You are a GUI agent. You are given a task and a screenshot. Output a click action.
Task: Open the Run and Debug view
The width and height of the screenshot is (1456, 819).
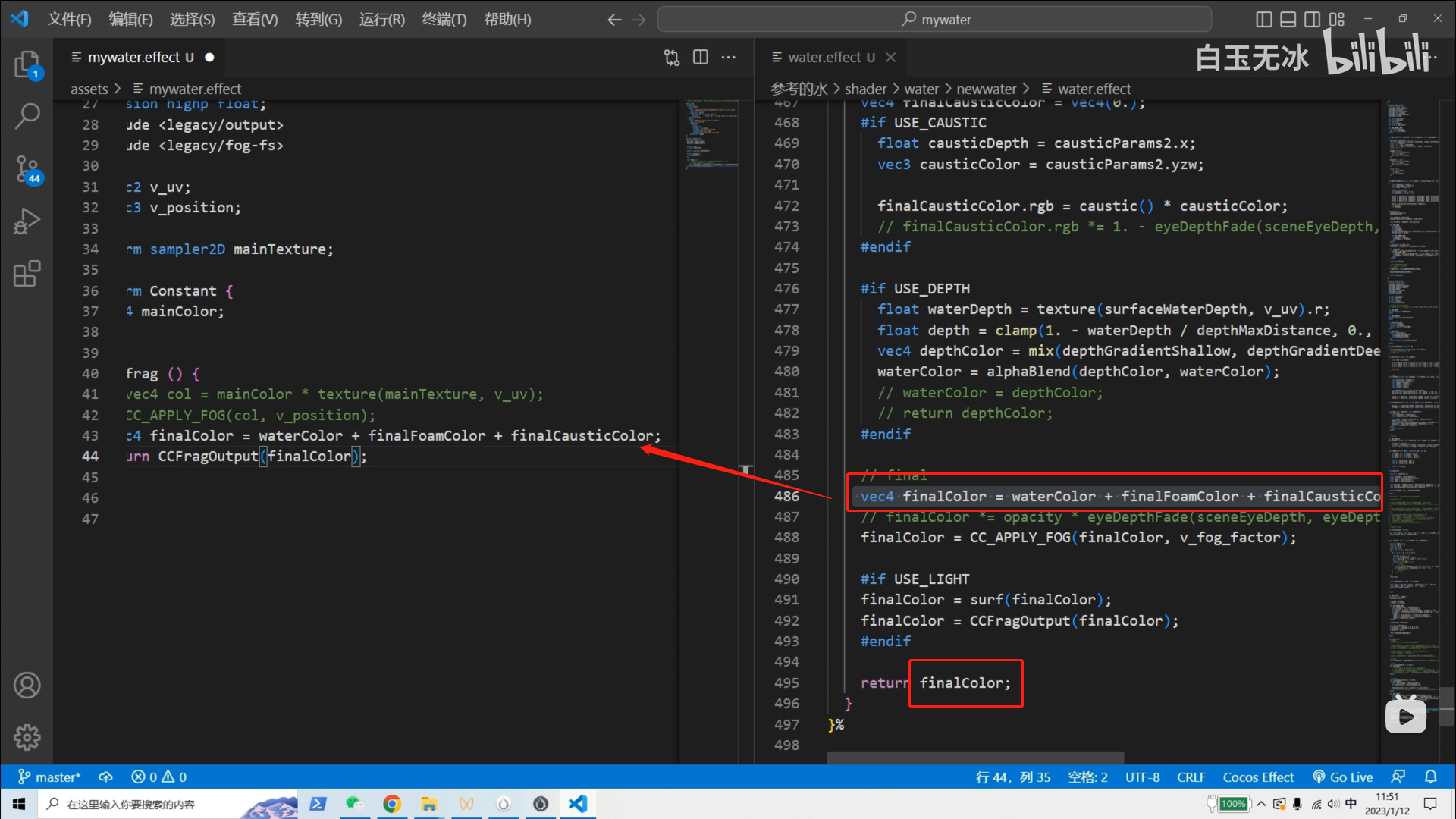click(x=27, y=221)
